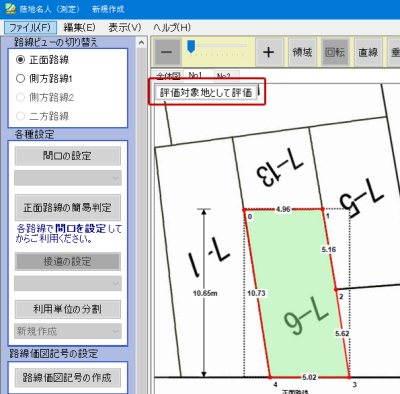
Task: Open dropdown below 間口の設定
Action: [68, 178]
